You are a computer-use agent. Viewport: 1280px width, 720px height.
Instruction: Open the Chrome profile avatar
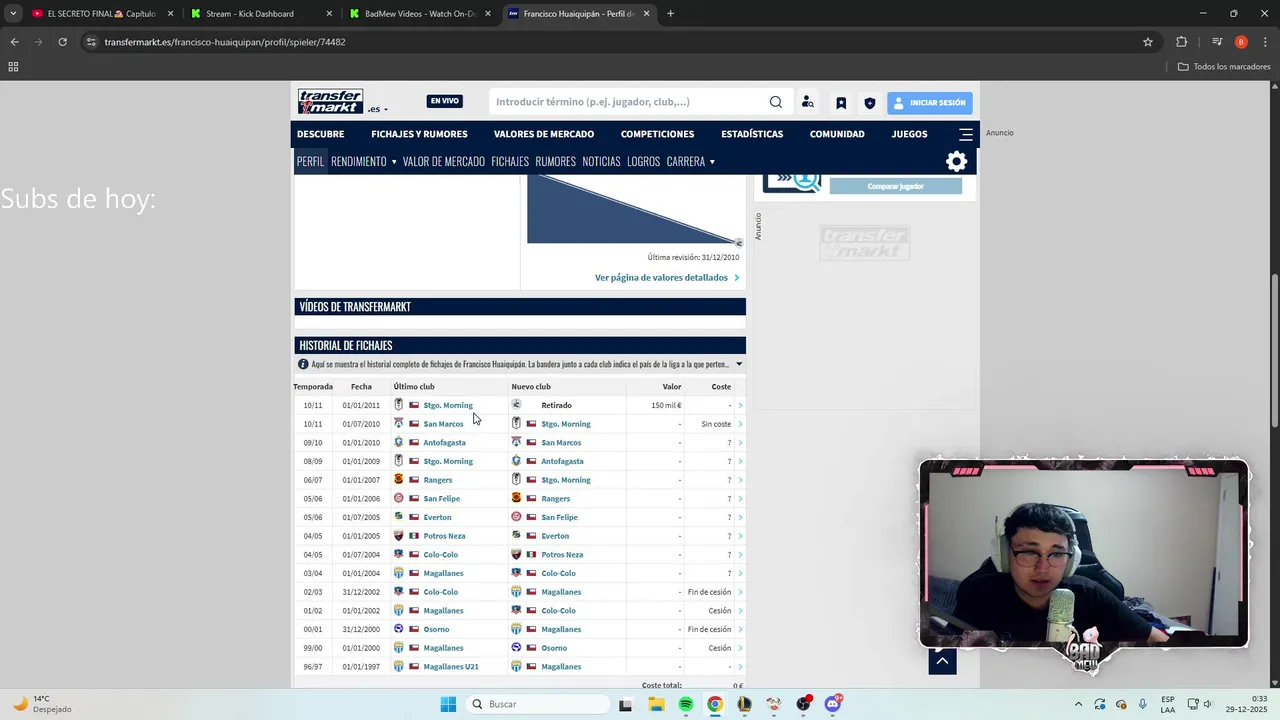pos(1241,42)
